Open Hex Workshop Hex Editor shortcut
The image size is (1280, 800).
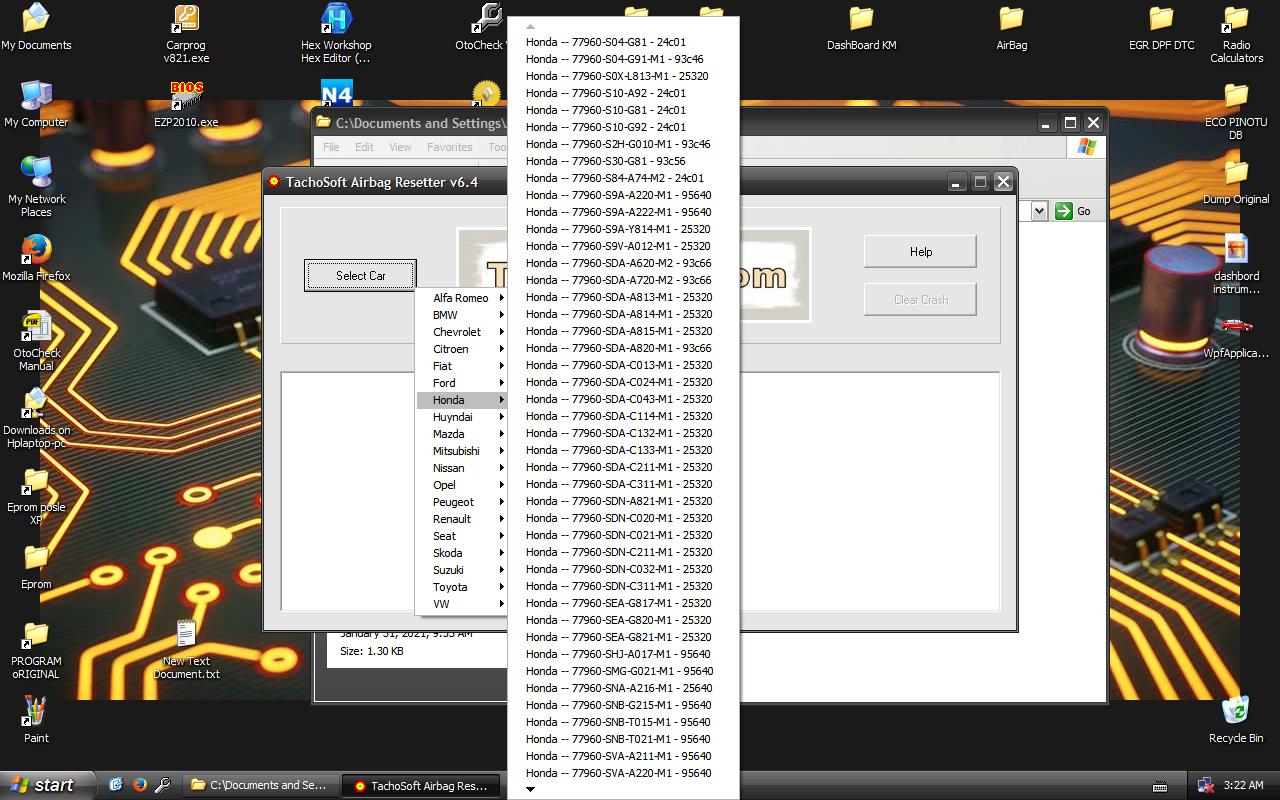336,20
